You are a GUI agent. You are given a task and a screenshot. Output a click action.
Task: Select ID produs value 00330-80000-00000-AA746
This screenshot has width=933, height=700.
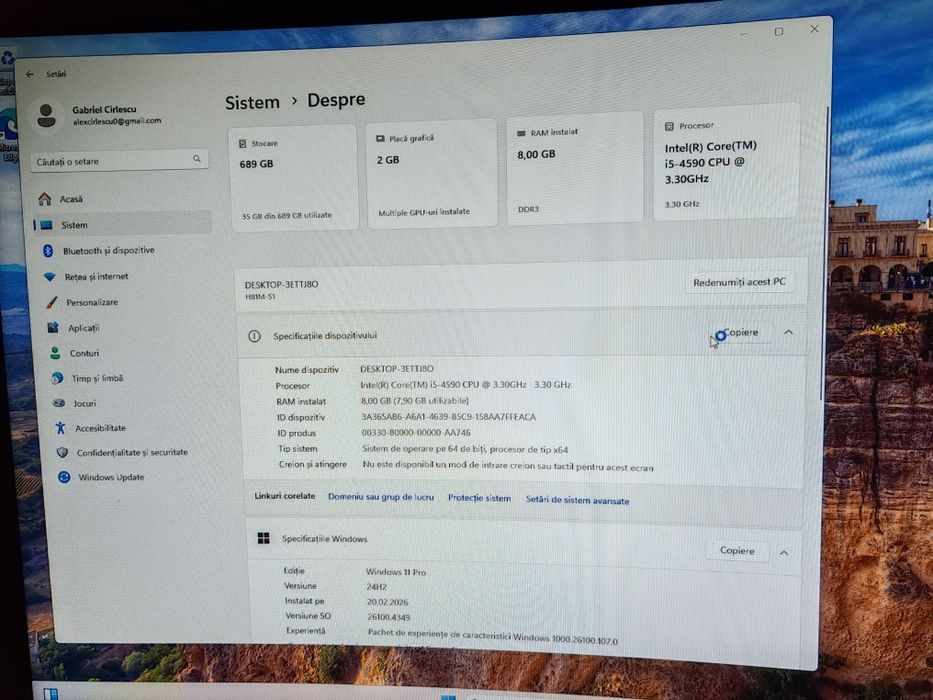coord(416,433)
